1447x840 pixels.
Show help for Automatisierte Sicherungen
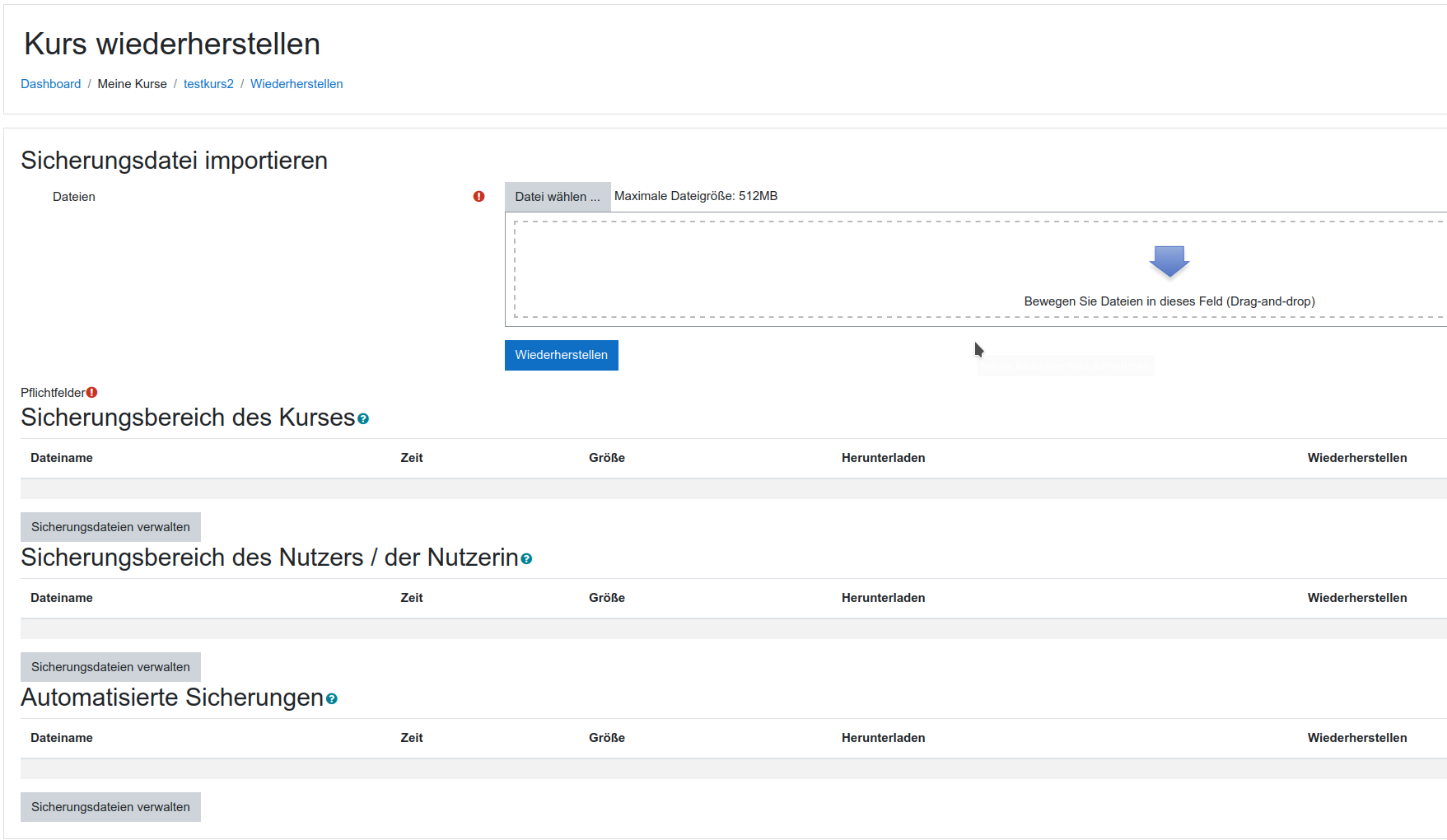(332, 699)
